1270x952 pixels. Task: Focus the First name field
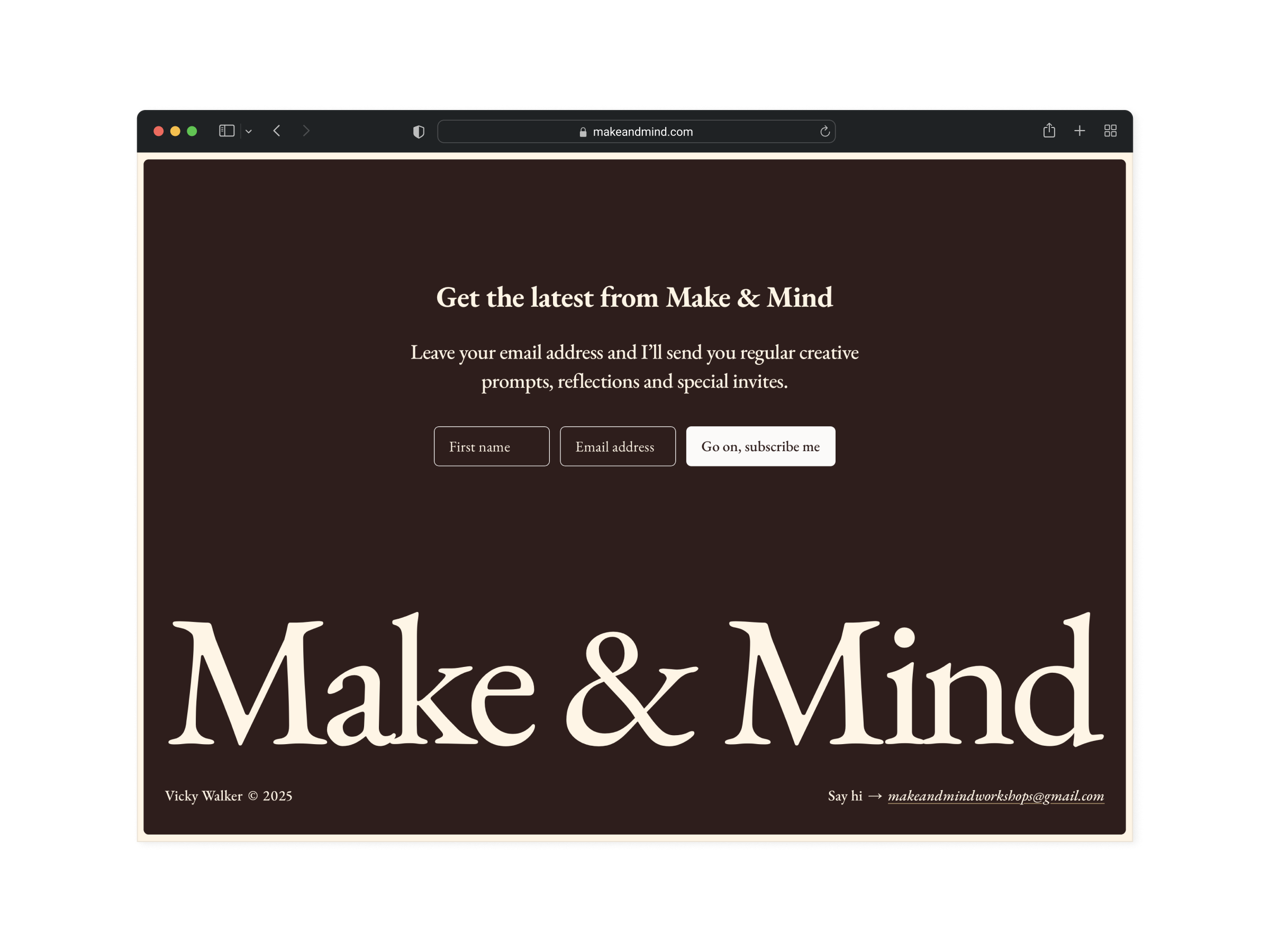tap(492, 446)
